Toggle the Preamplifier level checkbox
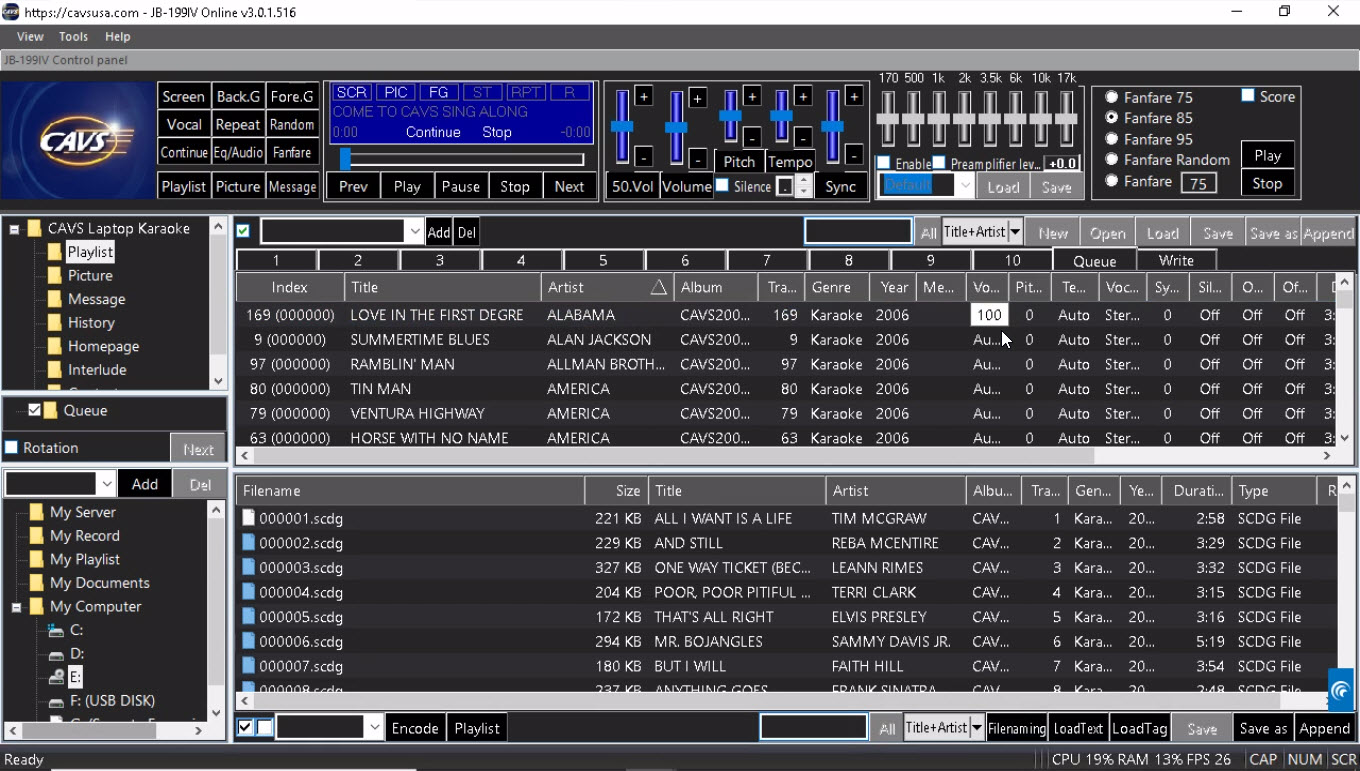1360x771 pixels. point(939,163)
